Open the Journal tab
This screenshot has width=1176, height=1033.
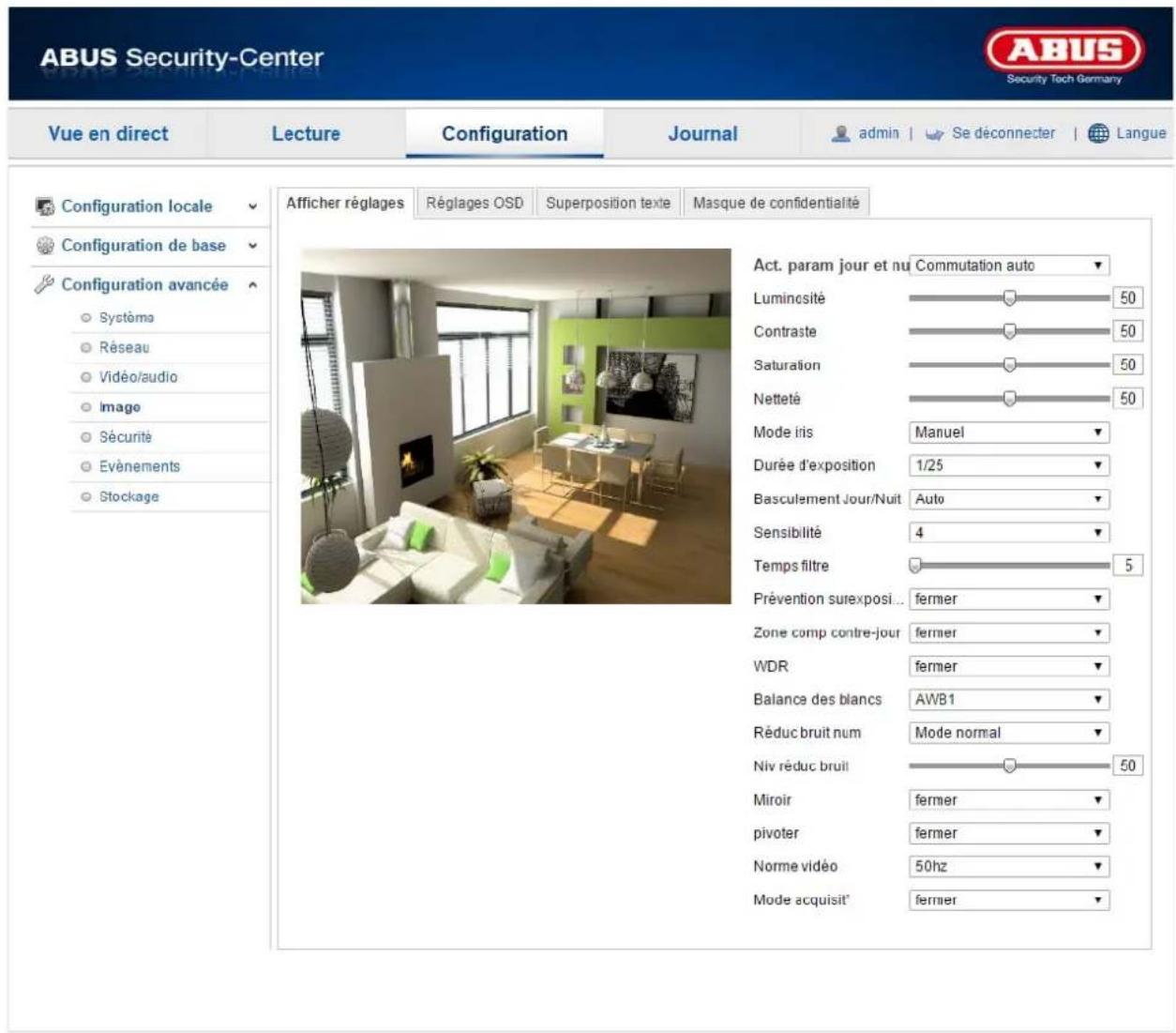pos(702,133)
